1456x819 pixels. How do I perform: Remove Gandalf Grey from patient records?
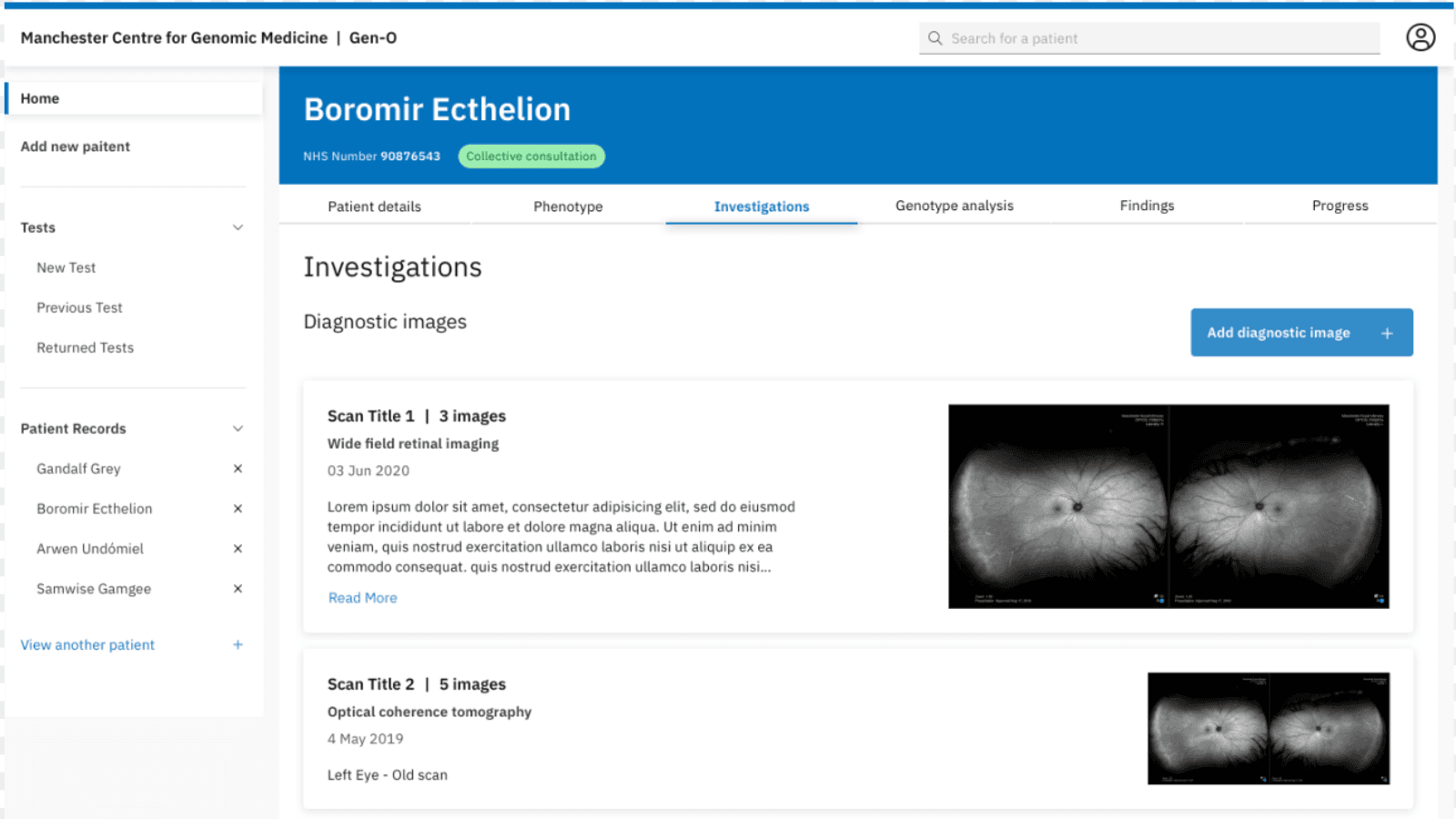pos(238,469)
